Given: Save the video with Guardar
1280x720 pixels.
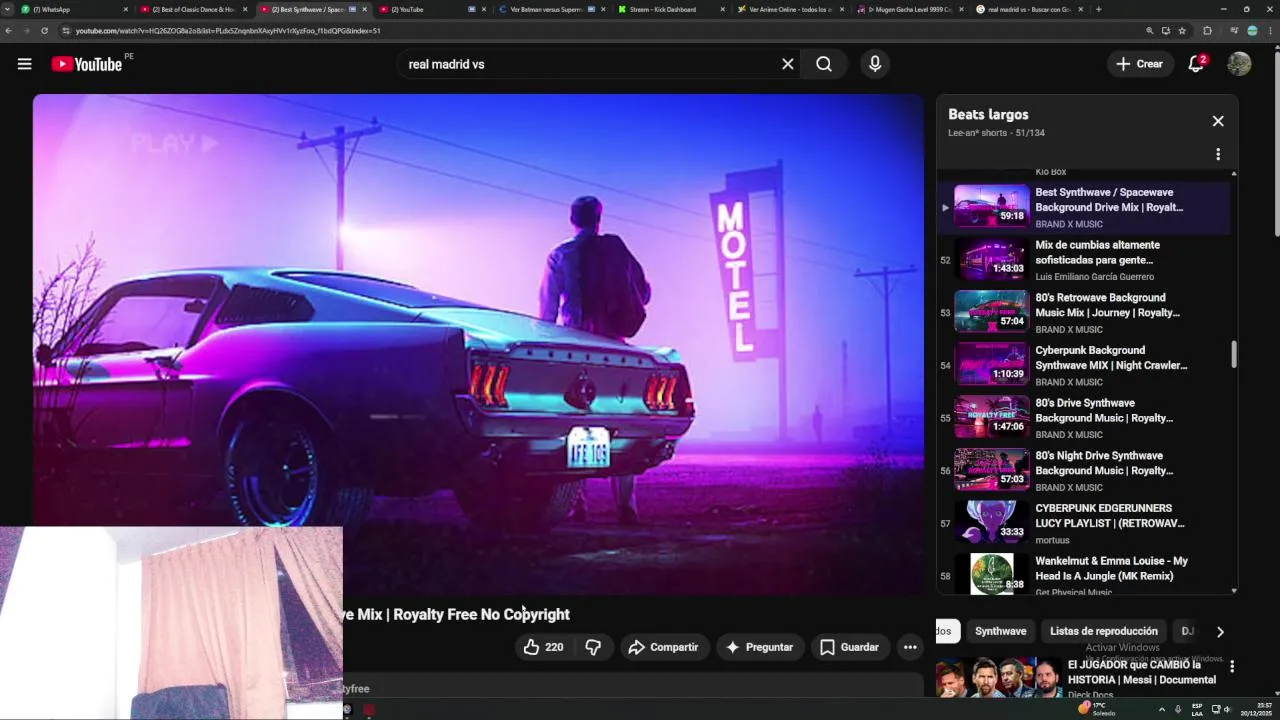Looking at the screenshot, I should coord(850,647).
